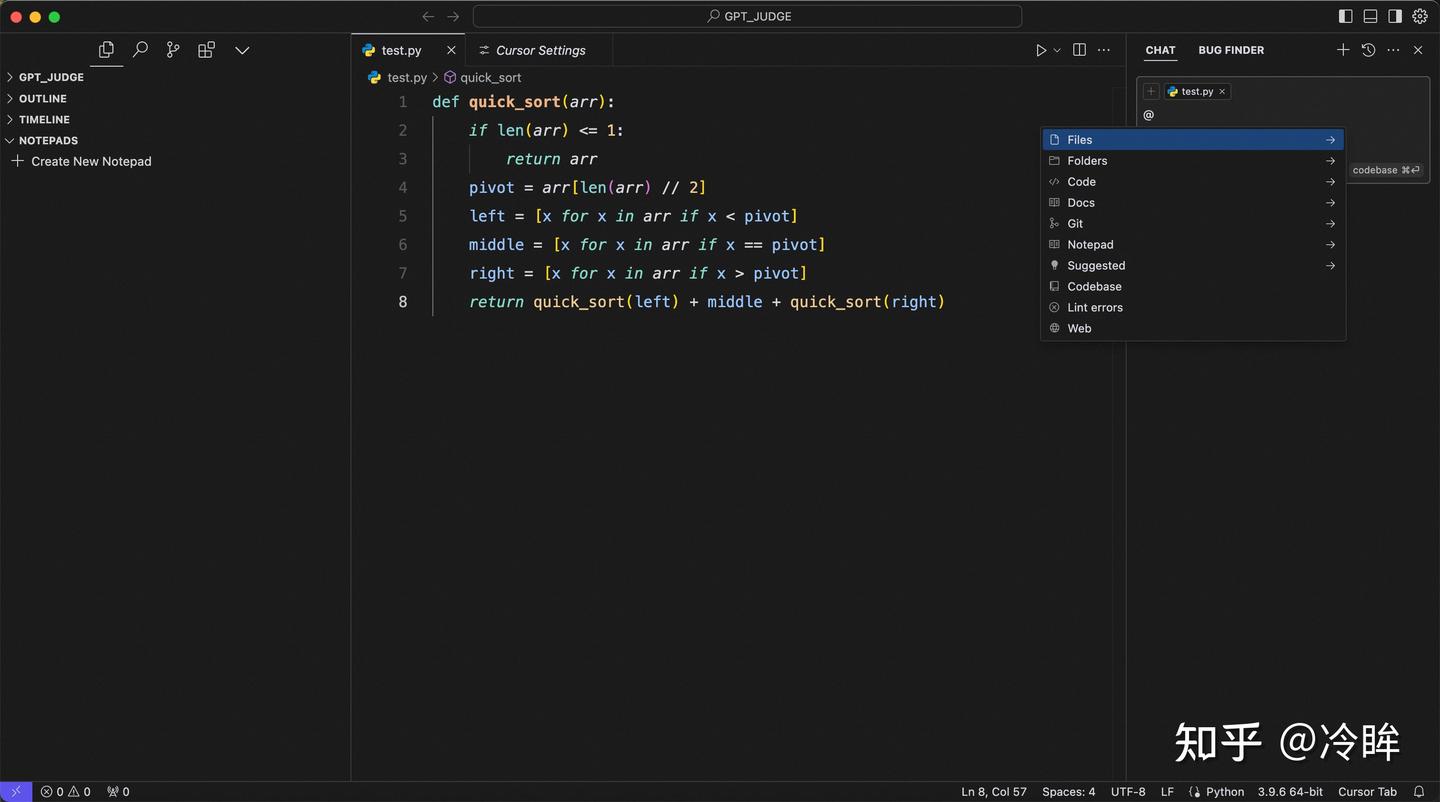The image size is (1440, 802).
Task: Remove test.py chip from chat context
Action: (1222, 91)
